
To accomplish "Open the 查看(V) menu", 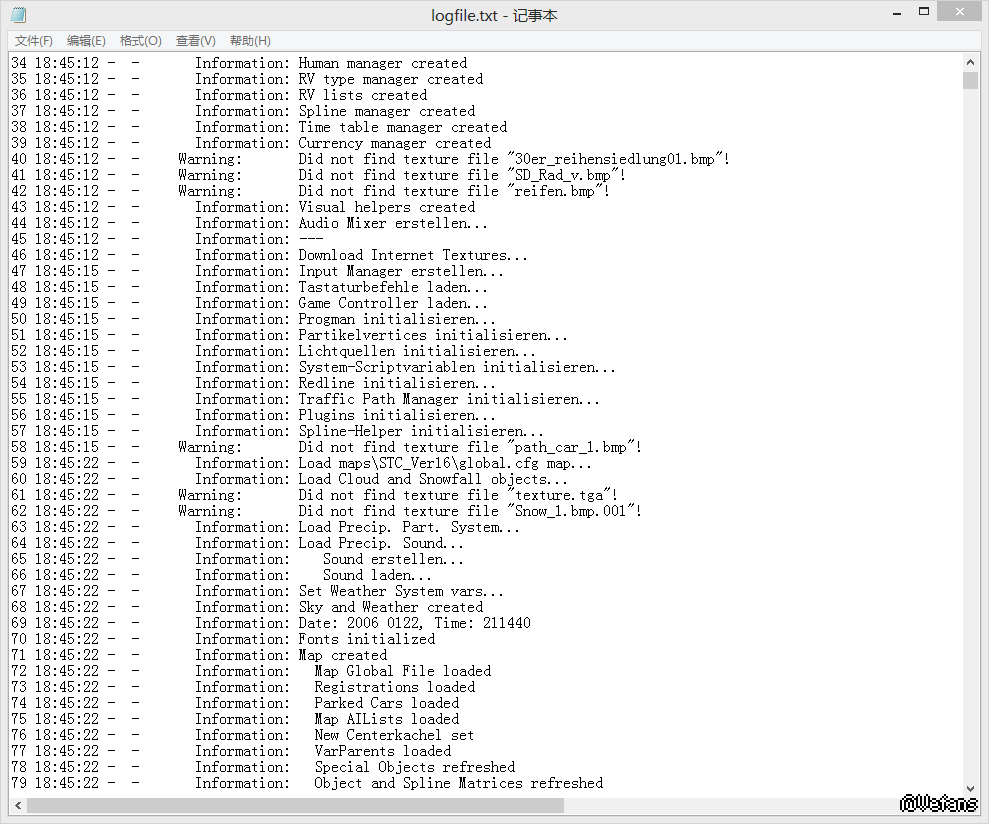I will [195, 41].
